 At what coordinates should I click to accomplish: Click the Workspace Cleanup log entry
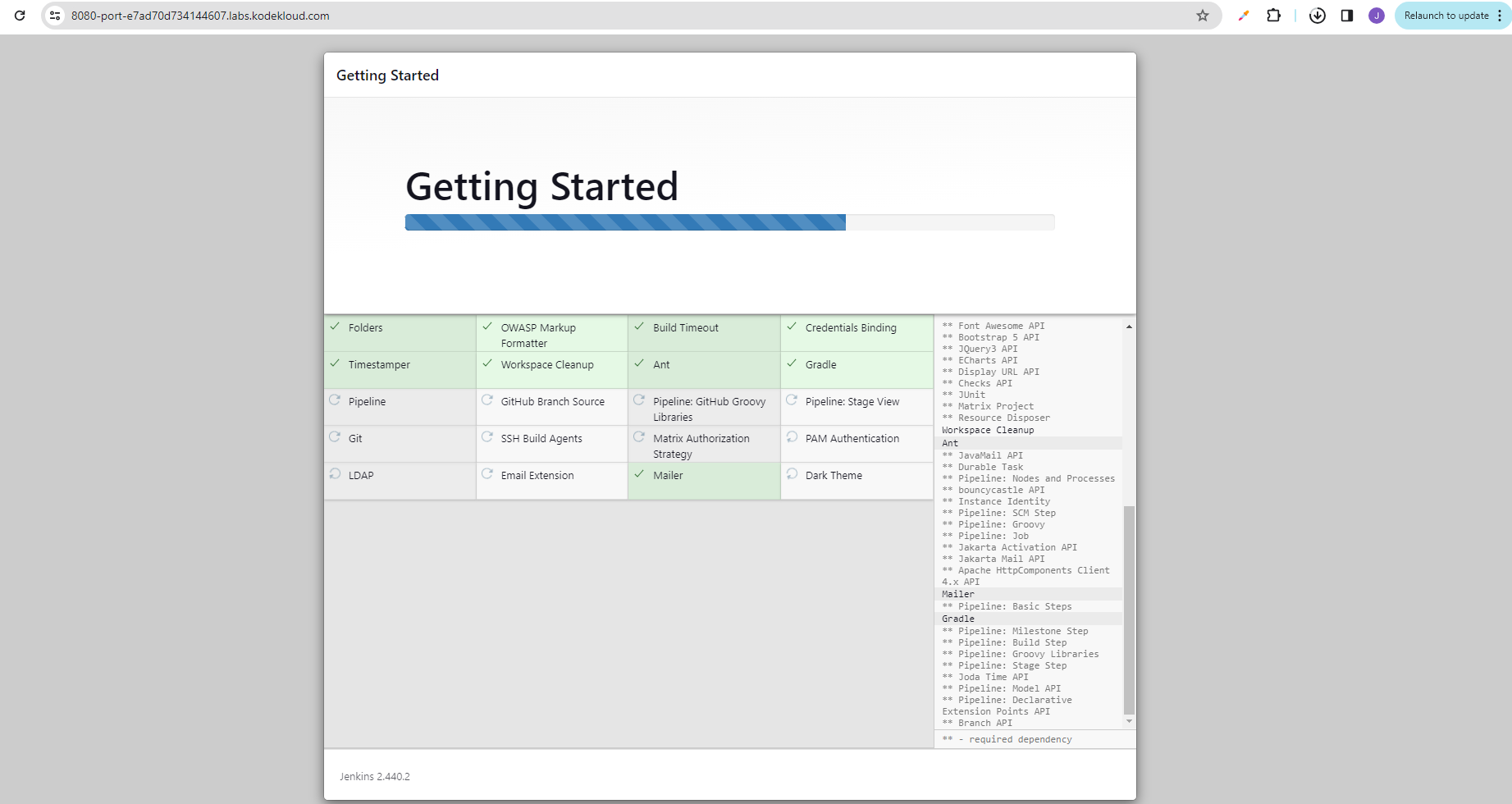point(988,430)
